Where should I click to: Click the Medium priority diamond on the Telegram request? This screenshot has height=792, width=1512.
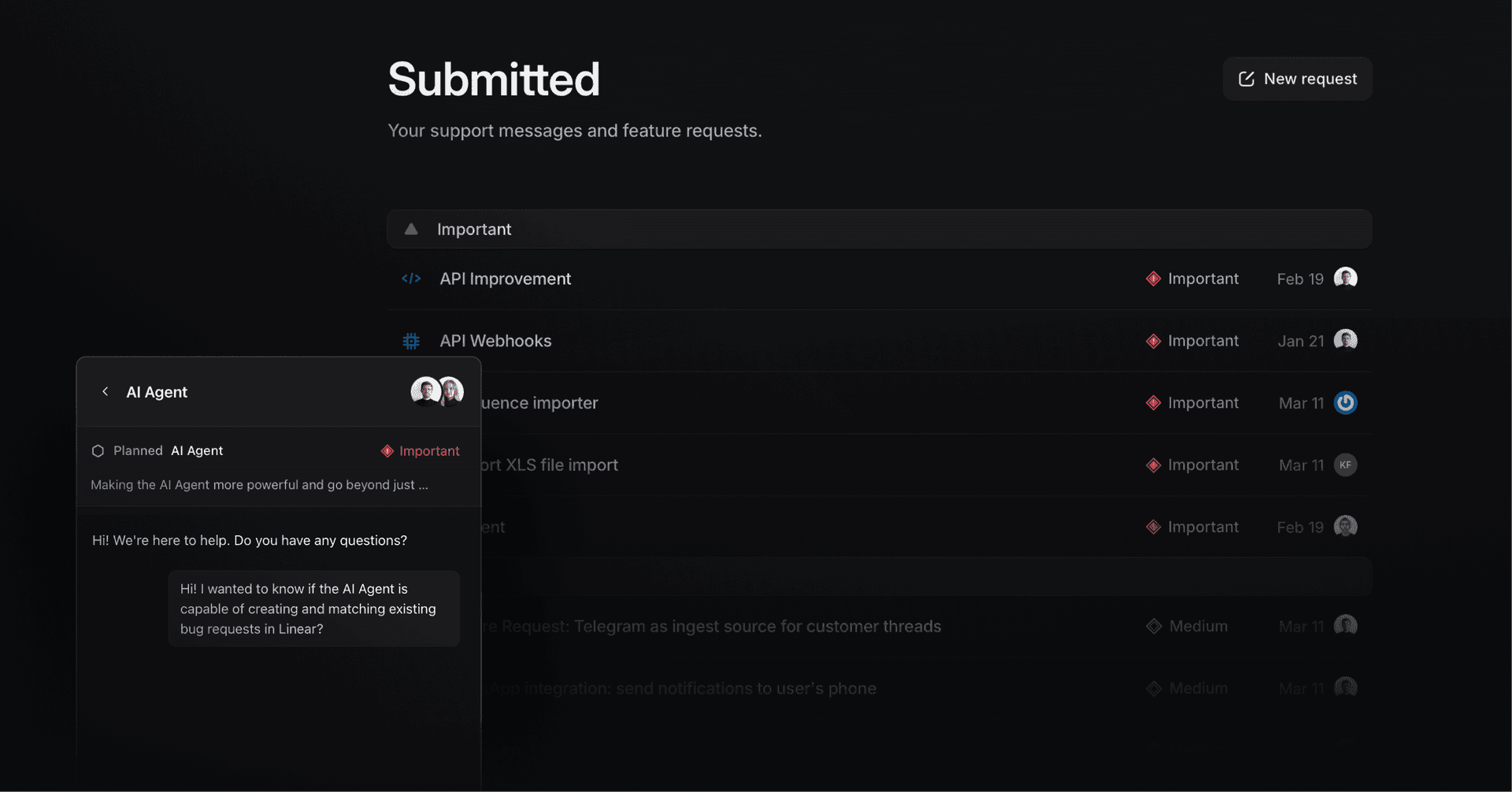click(x=1153, y=626)
